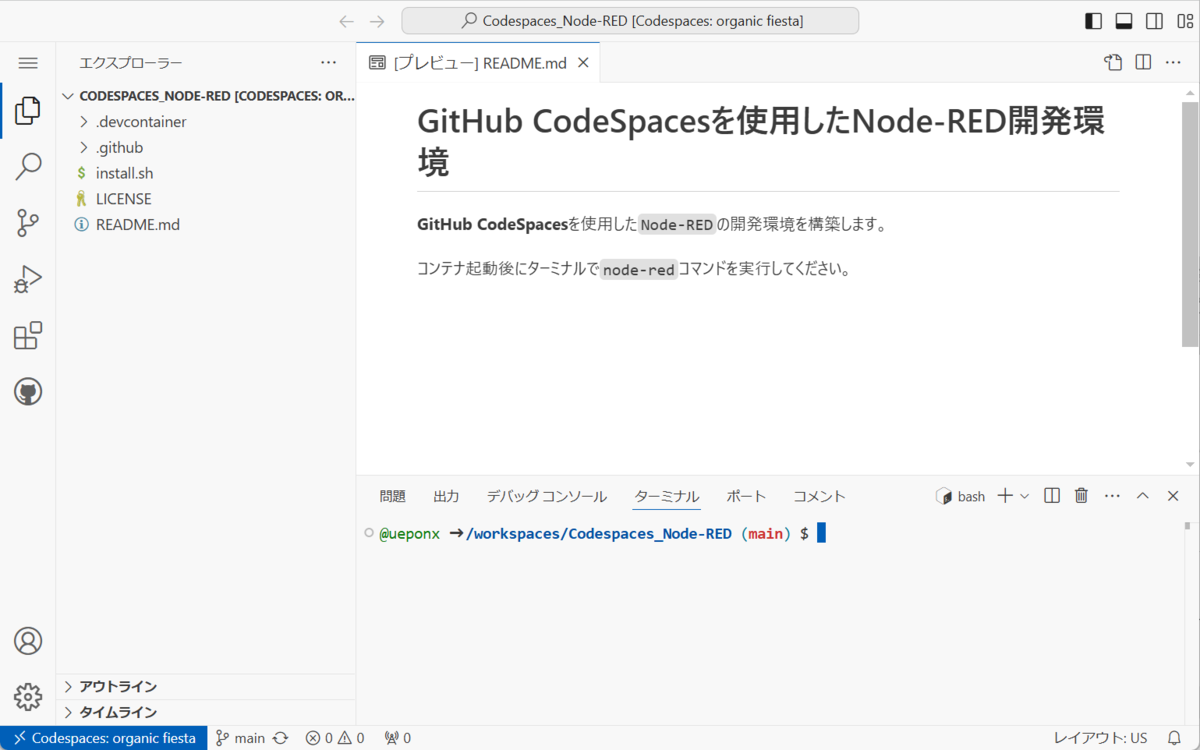Screen dimensions: 1200x750
Task: Switch to the デバッグ コンソール tab
Action: (546, 496)
